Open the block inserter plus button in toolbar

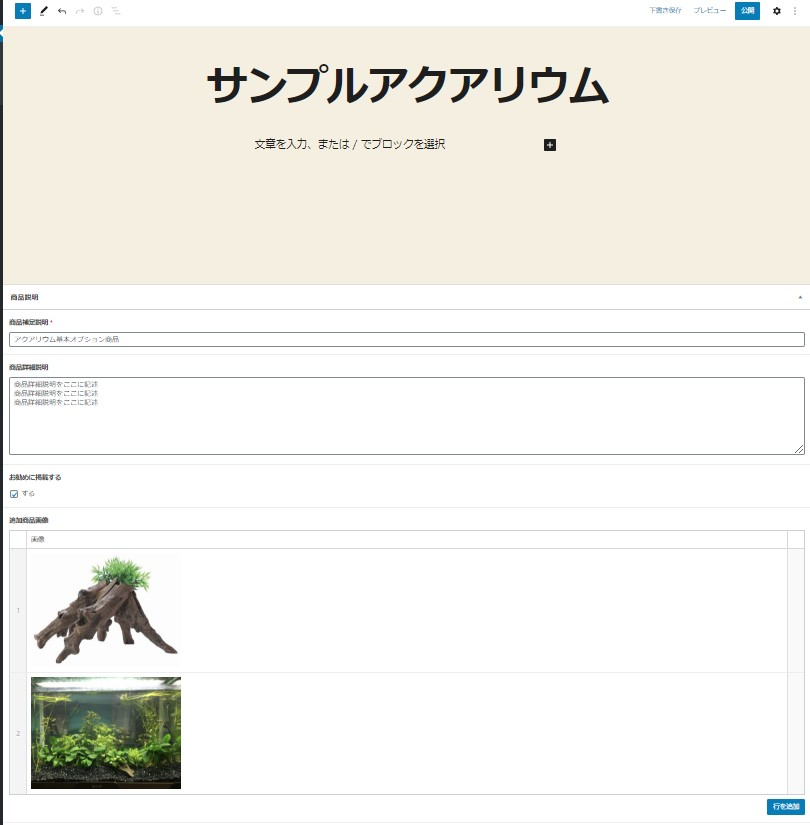[x=23, y=11]
